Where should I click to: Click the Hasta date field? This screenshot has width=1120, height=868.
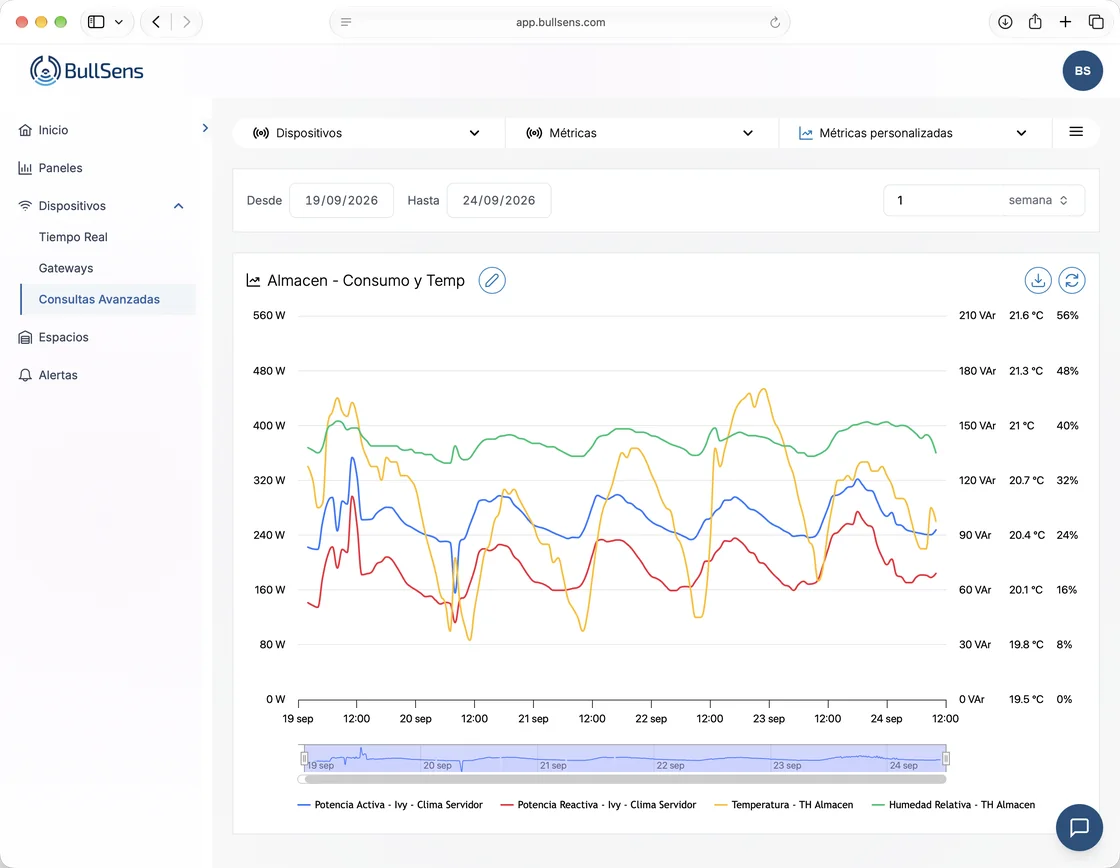click(499, 201)
